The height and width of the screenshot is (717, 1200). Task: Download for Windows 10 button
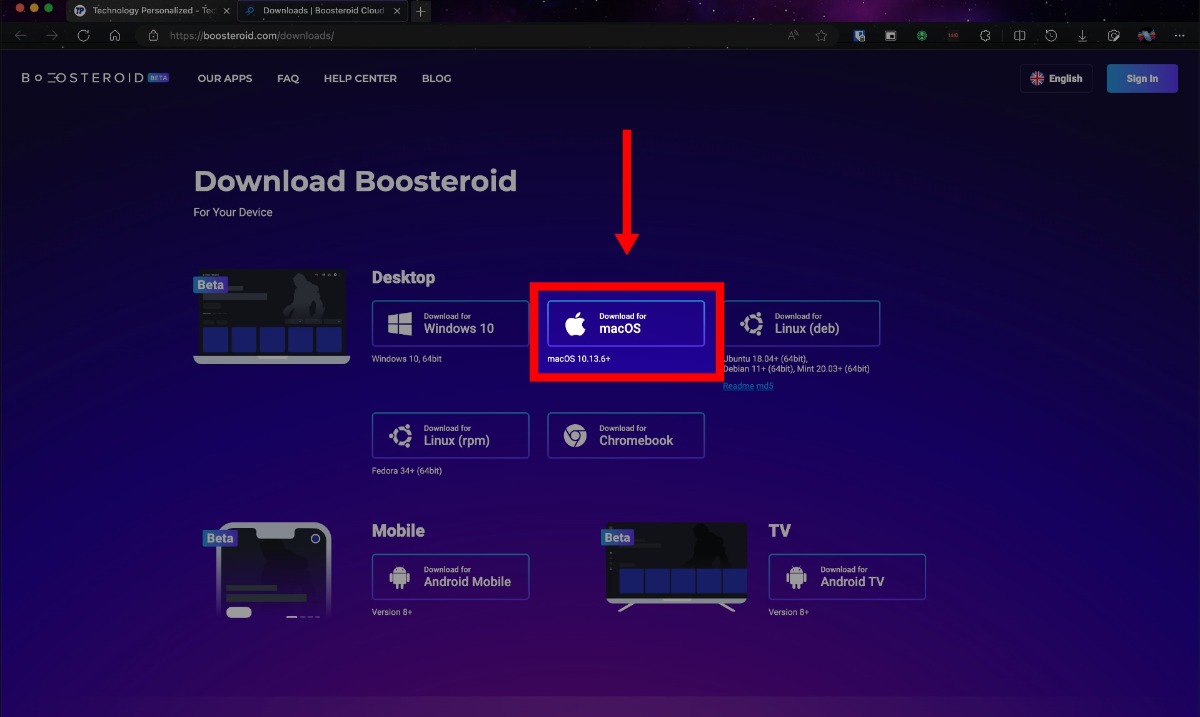pos(450,323)
